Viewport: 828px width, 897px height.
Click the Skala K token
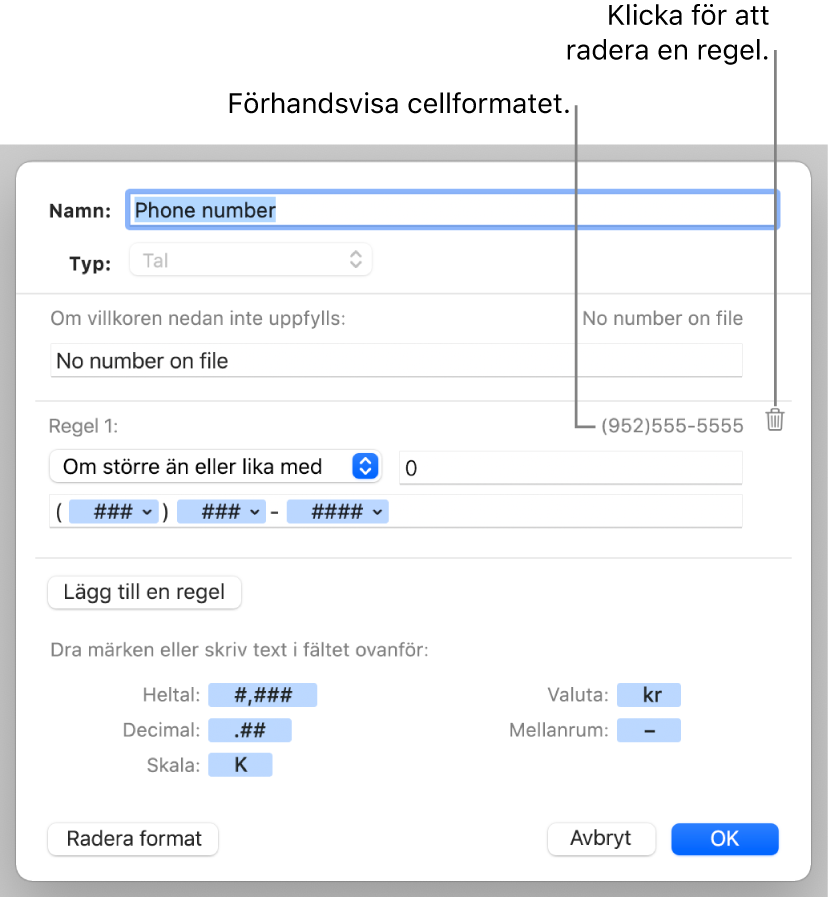[x=241, y=765]
